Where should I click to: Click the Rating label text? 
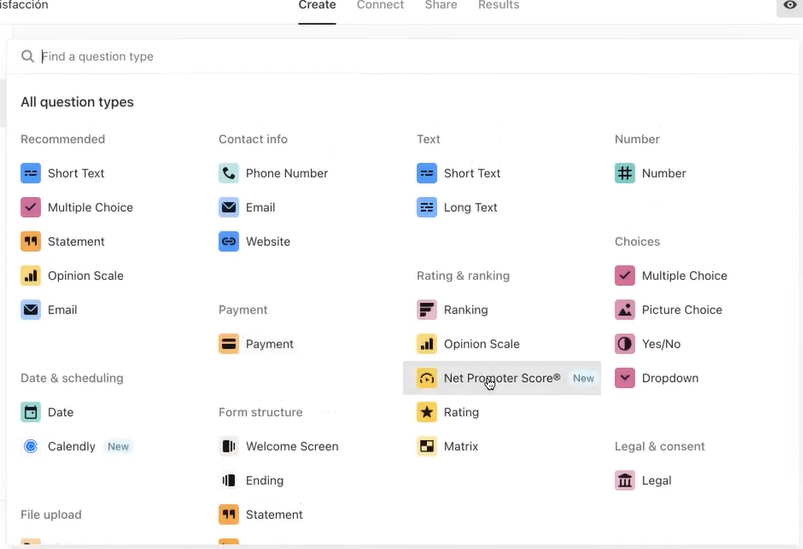point(461,412)
